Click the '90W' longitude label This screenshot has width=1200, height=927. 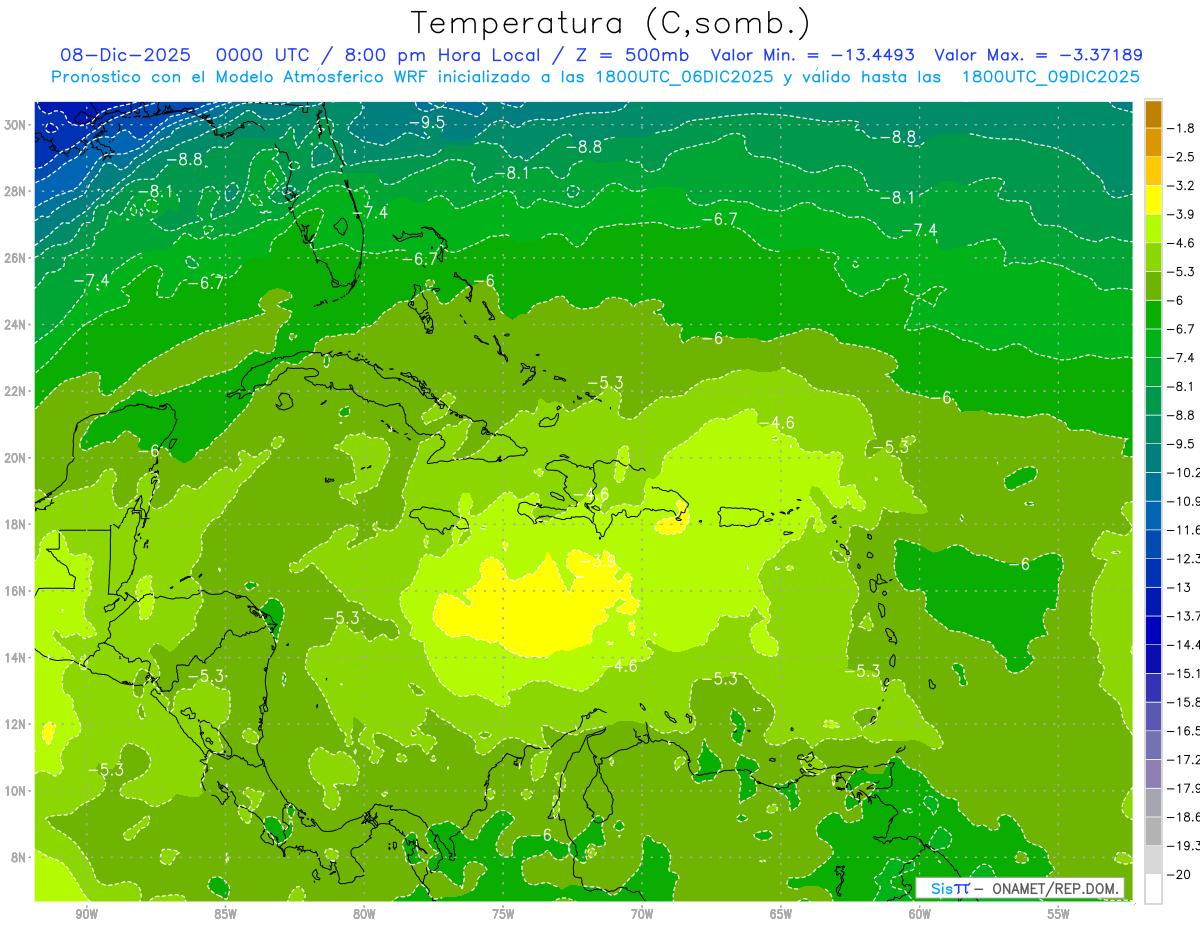click(86, 914)
